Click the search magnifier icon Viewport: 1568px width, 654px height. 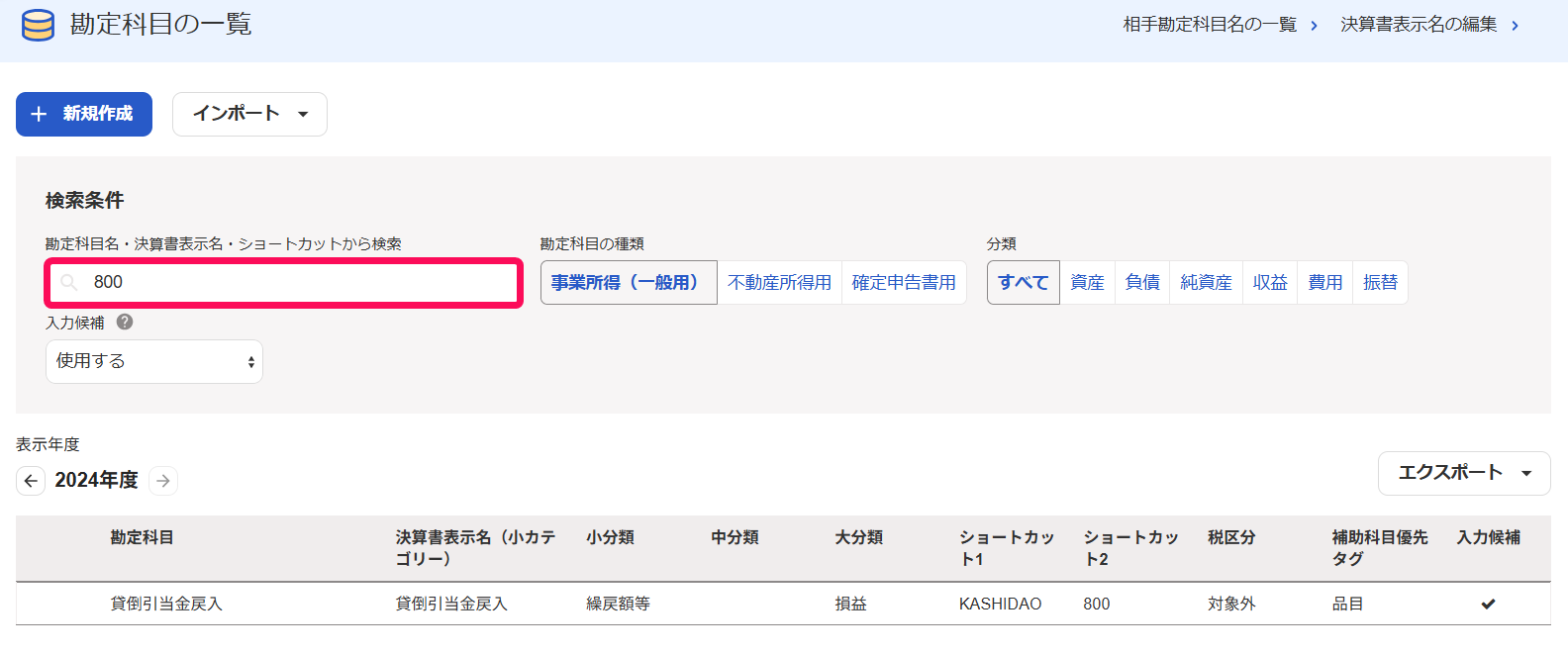pyautogui.click(x=69, y=283)
